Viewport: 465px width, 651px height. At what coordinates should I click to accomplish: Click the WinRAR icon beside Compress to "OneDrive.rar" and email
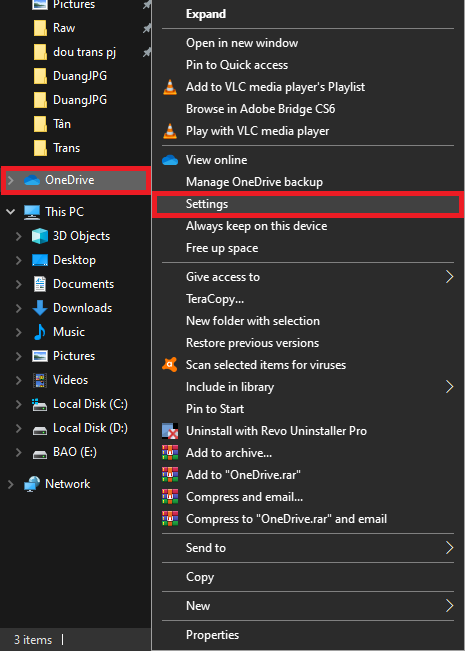170,519
